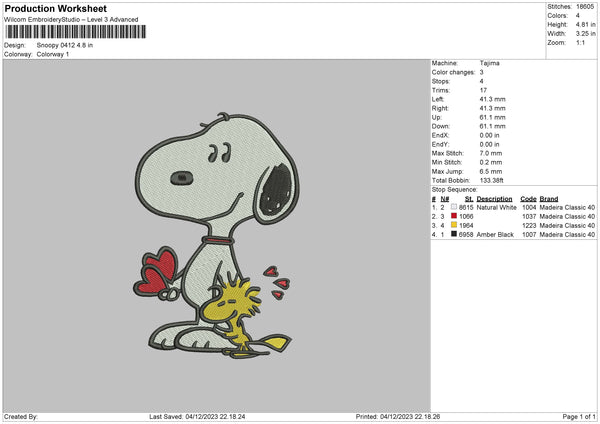Click the Stitches count 18605
The height and width of the screenshot is (424, 600).
click(x=587, y=6)
